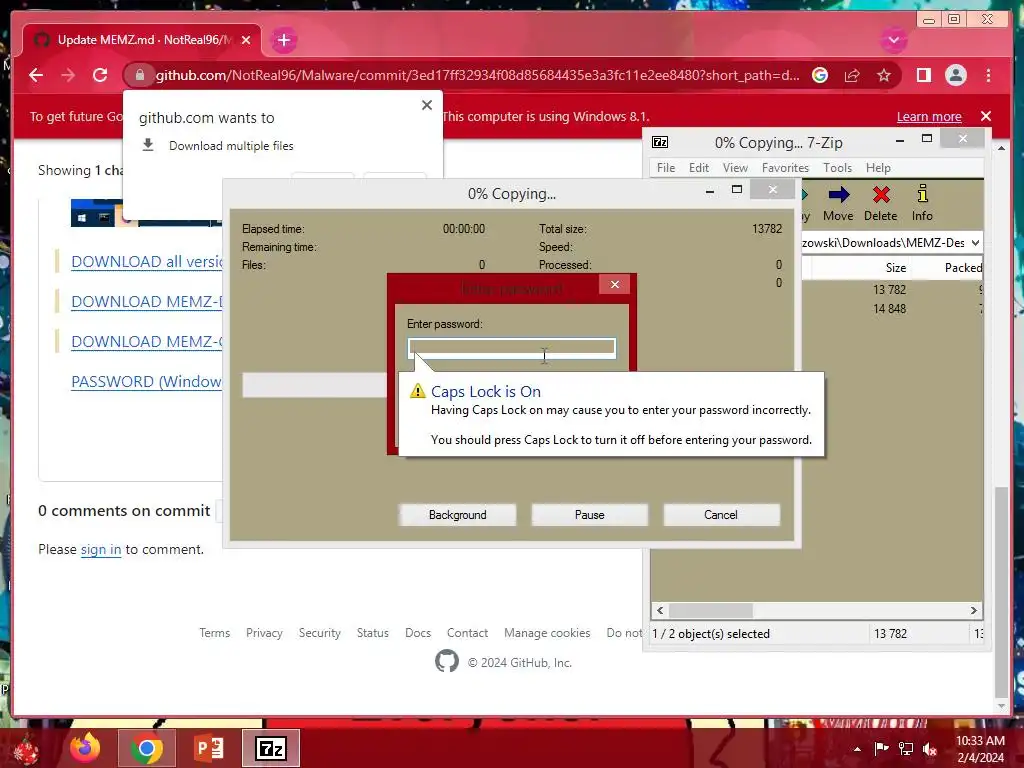Open the Manage cookies footer link
The image size is (1024, 768).
click(x=547, y=633)
